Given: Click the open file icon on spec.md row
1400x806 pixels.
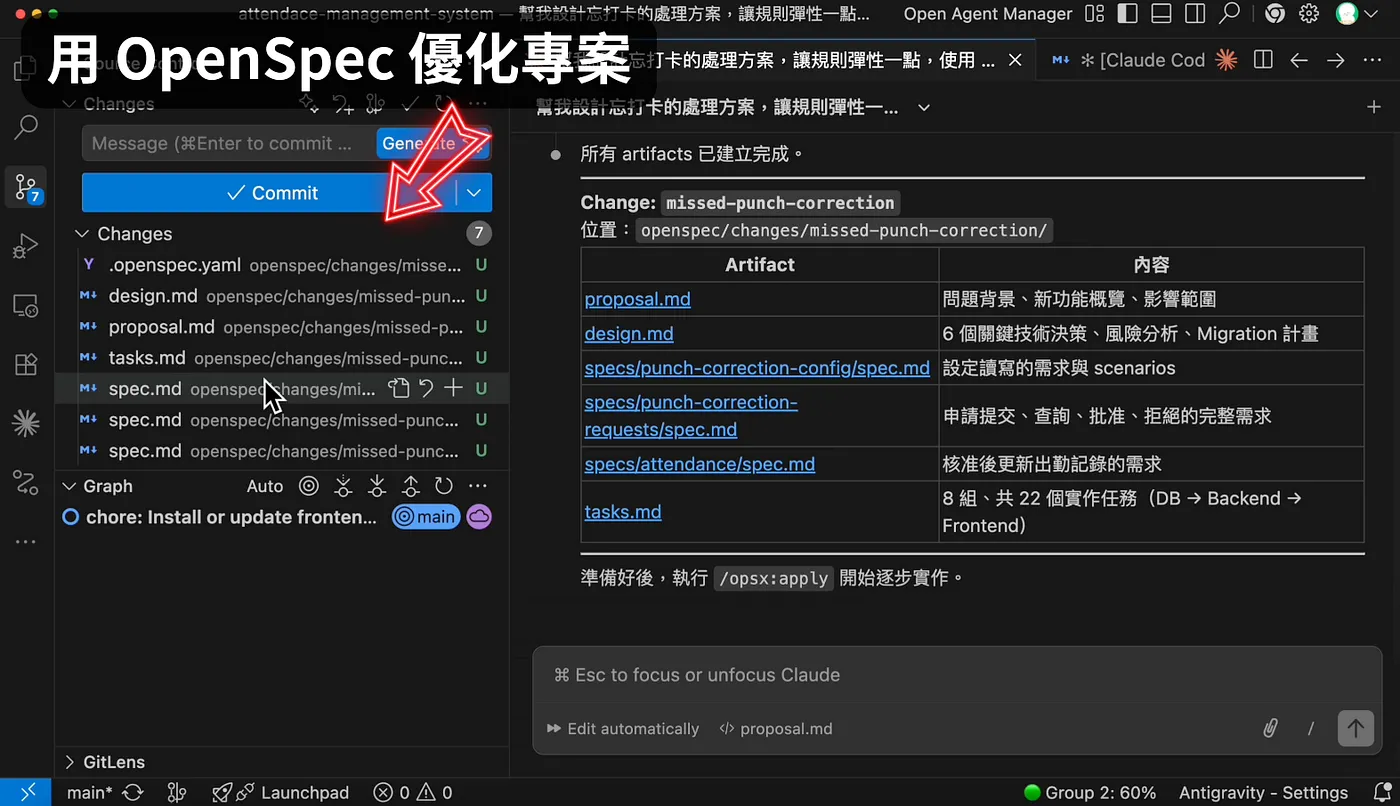Looking at the screenshot, I should 398,388.
